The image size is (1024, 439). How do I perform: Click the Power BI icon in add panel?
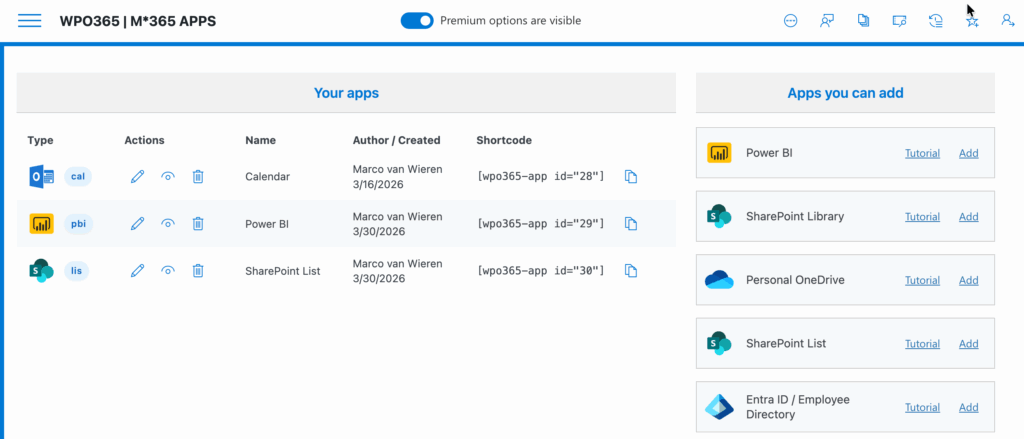point(719,153)
